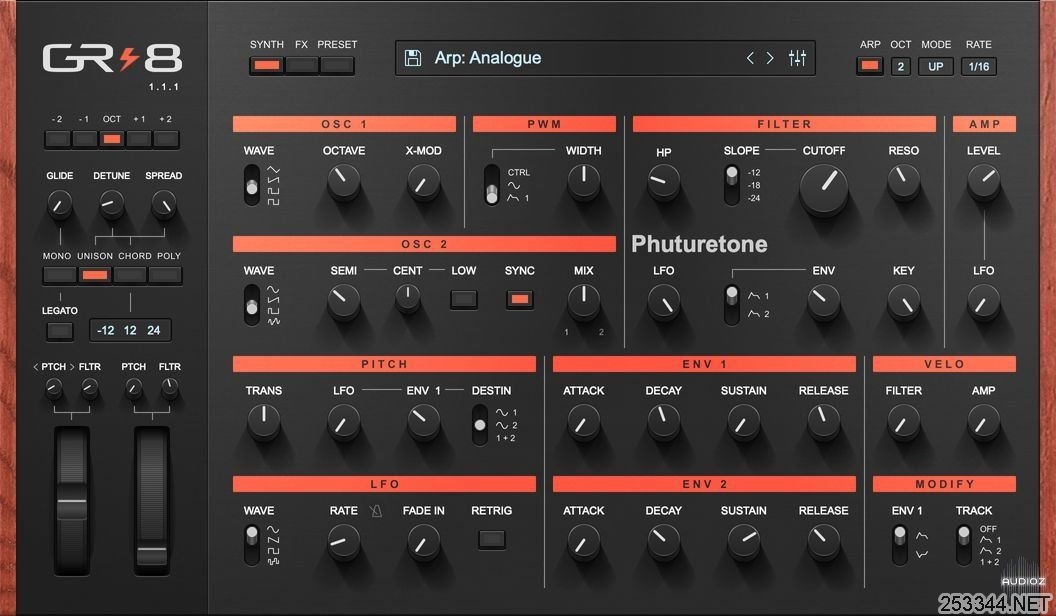Select POLY voice mode
The width and height of the screenshot is (1056, 616).
[165, 275]
